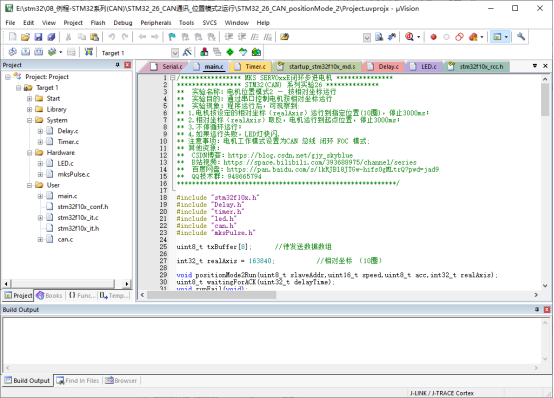Click the pan.baidu.com URL in comments
The image size is (554, 398).
pos(332,169)
